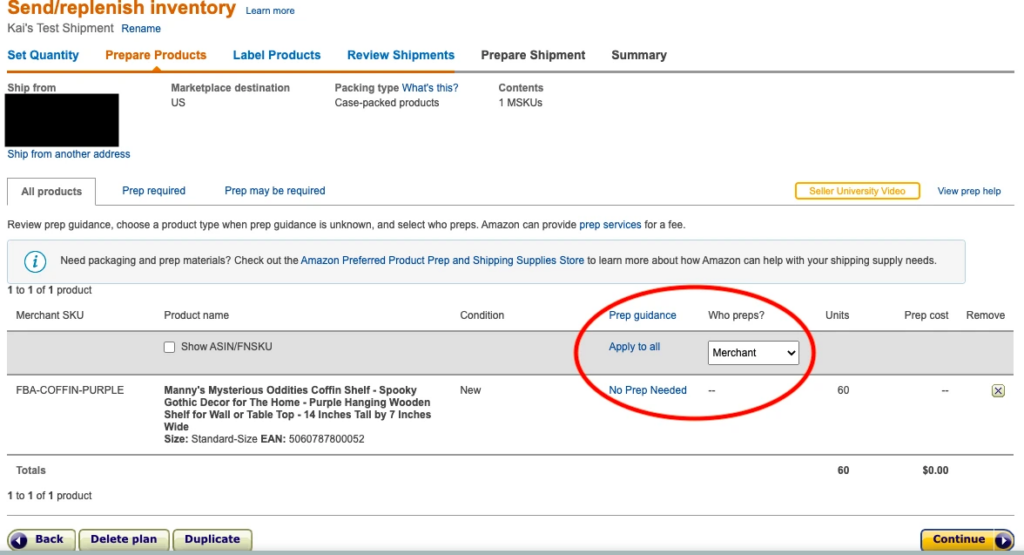The height and width of the screenshot is (555, 1024).
Task: Select the Prep required tab
Action: 154,190
